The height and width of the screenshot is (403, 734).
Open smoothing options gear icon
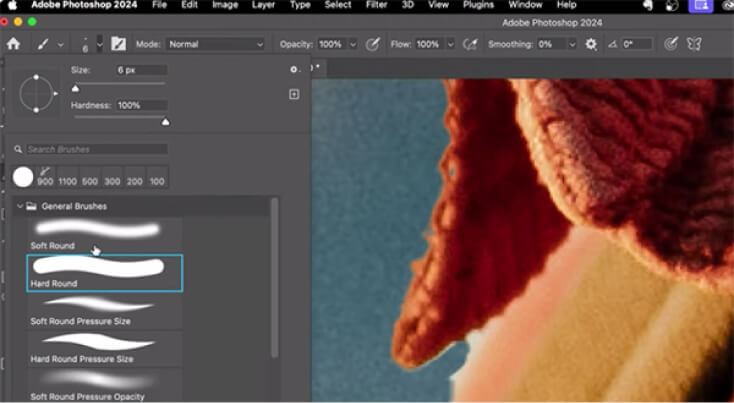tap(591, 44)
